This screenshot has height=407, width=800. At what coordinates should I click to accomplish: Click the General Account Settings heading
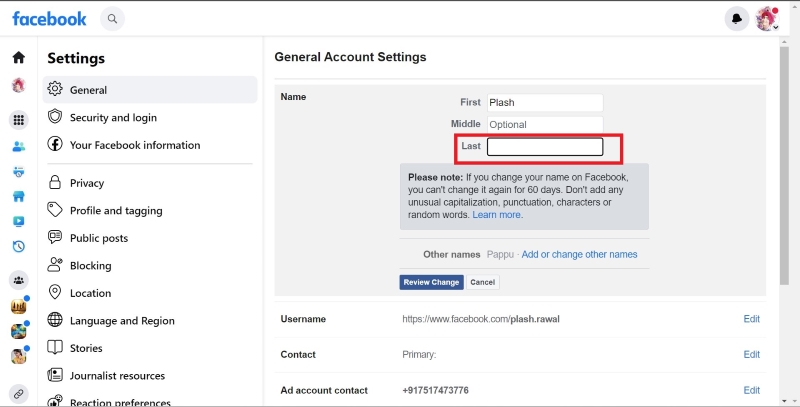(x=351, y=57)
